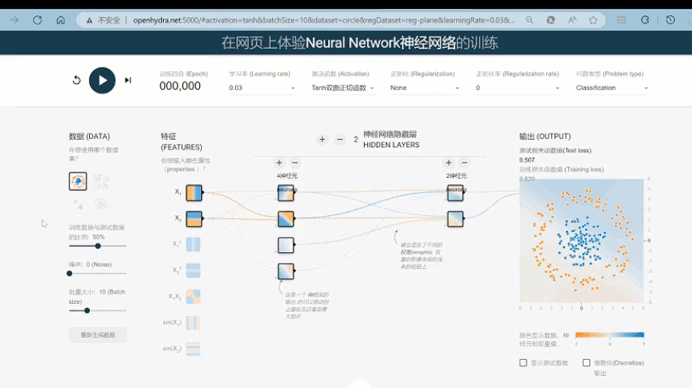Click the page title Neural Network heading
The image size is (692, 388).
click(360, 43)
